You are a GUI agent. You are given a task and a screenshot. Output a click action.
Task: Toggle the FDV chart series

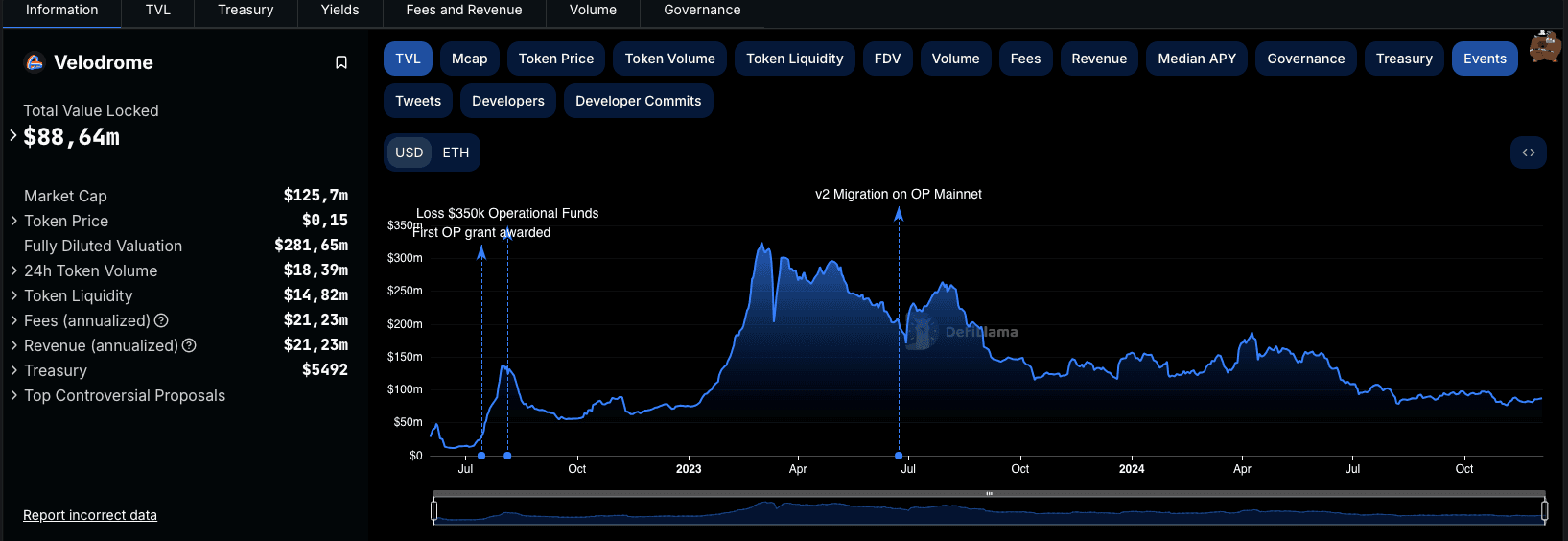click(x=888, y=59)
